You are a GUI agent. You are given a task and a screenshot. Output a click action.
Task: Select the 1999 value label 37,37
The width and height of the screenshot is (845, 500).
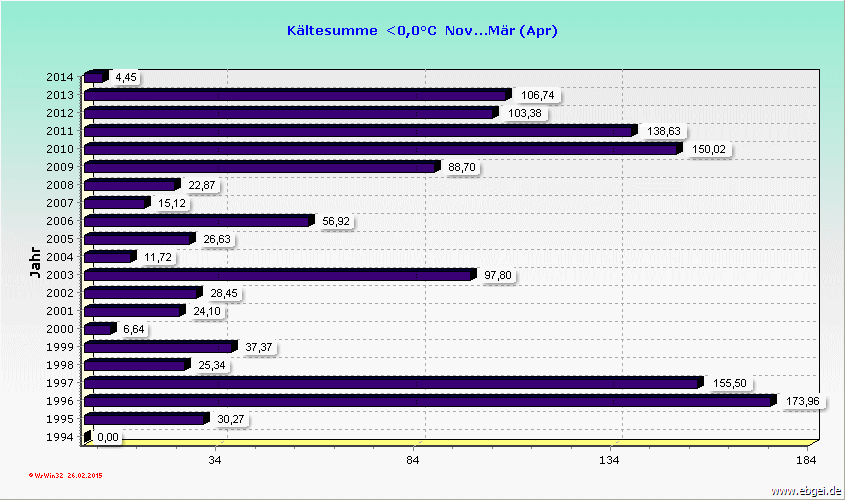click(259, 347)
